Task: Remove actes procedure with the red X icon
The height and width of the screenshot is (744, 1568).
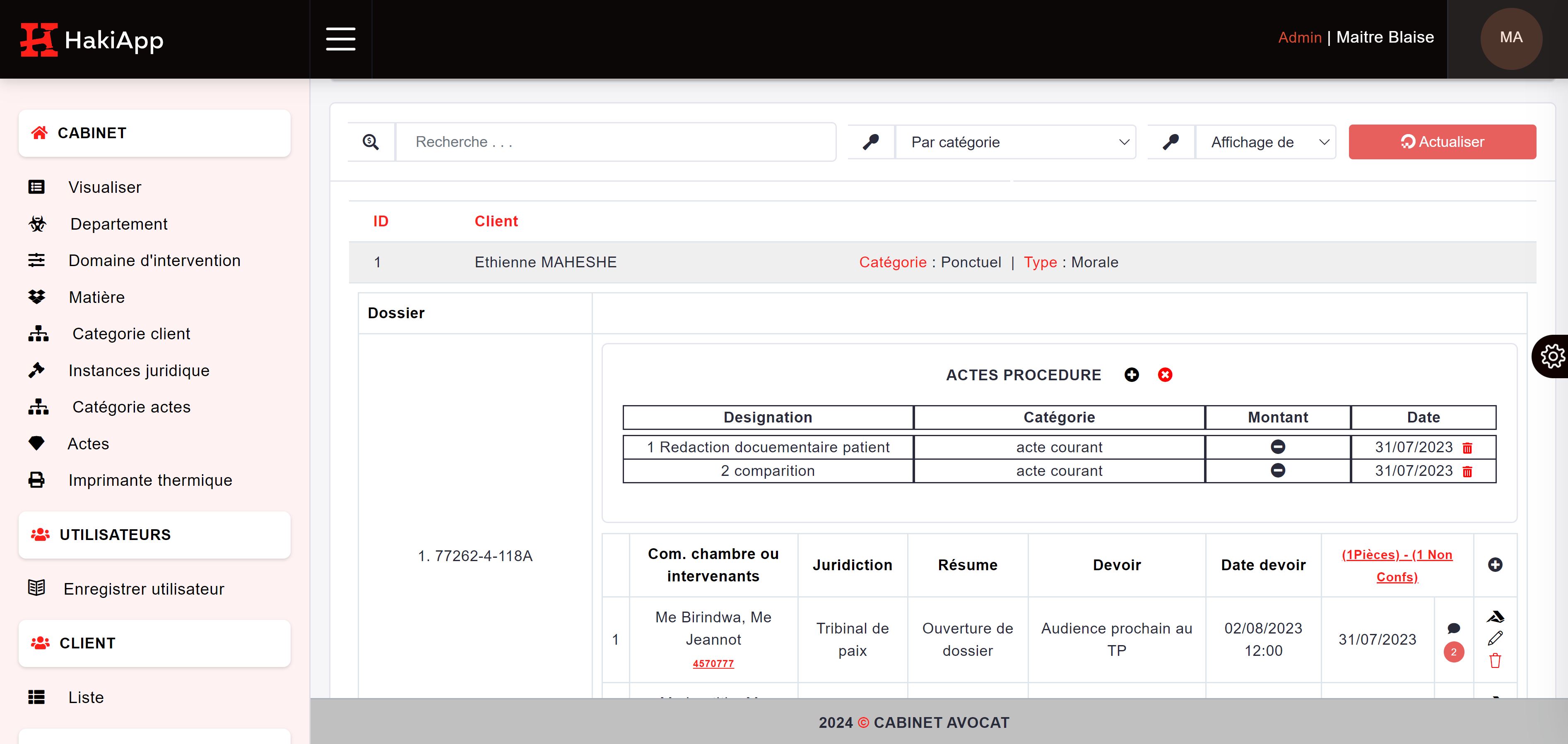Action: 1165,375
